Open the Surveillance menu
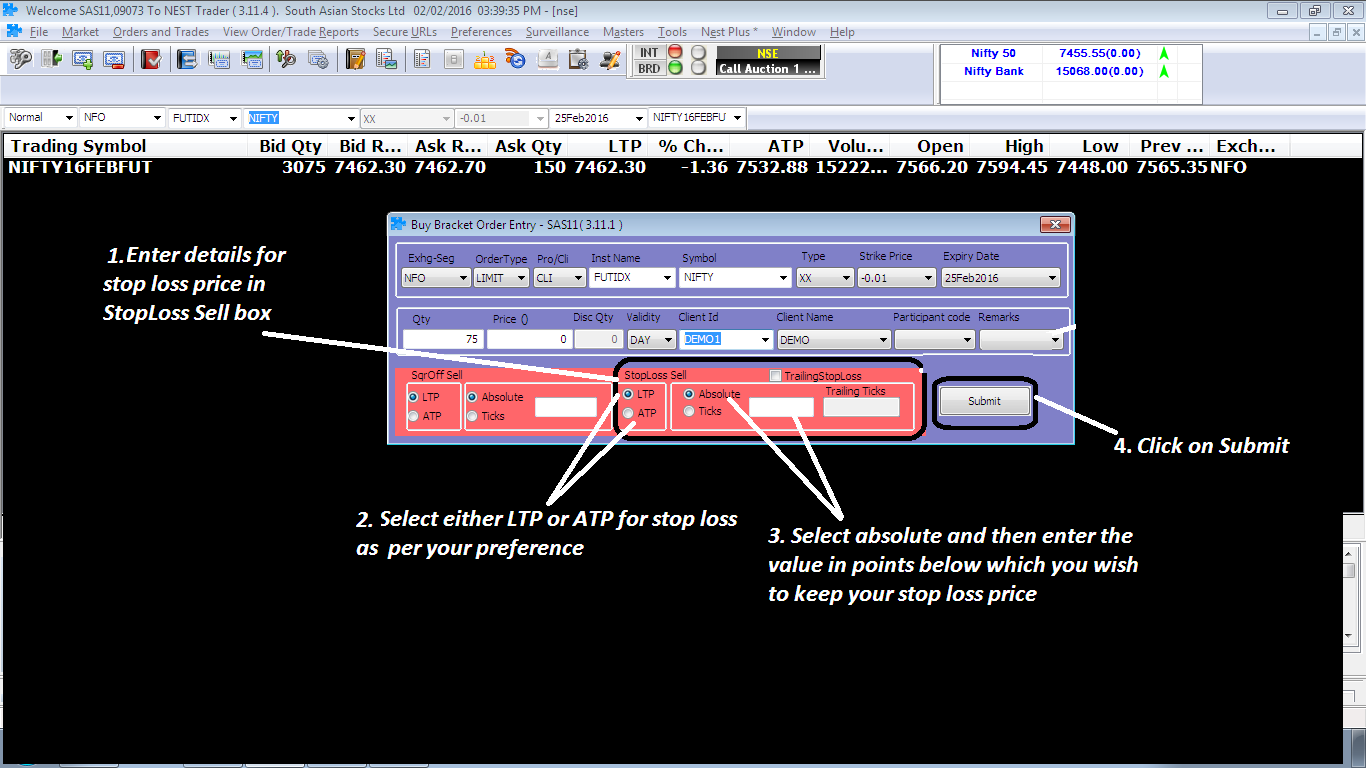 557,32
